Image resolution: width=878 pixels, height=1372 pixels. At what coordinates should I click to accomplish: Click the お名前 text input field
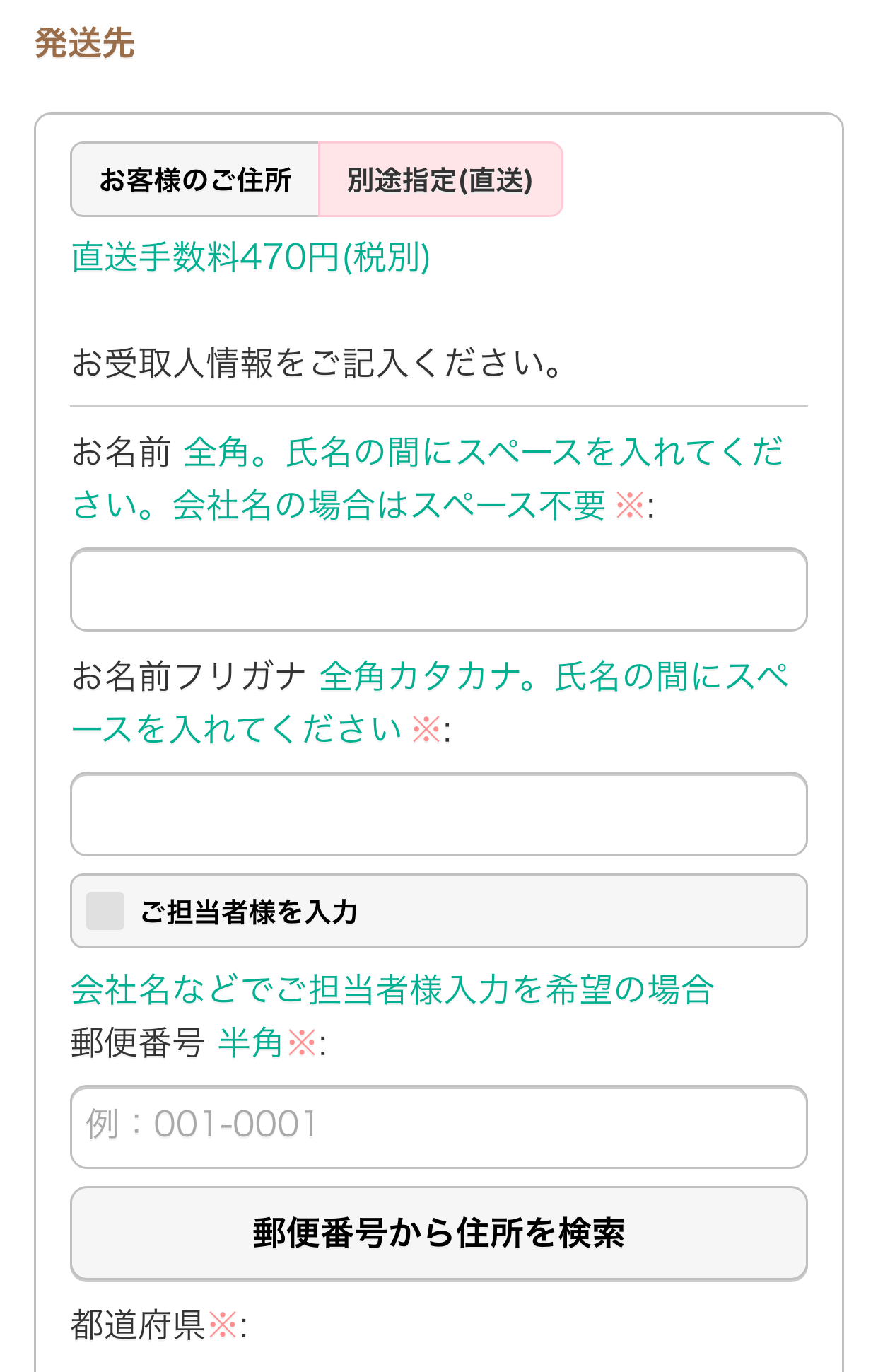pyautogui.click(x=438, y=590)
